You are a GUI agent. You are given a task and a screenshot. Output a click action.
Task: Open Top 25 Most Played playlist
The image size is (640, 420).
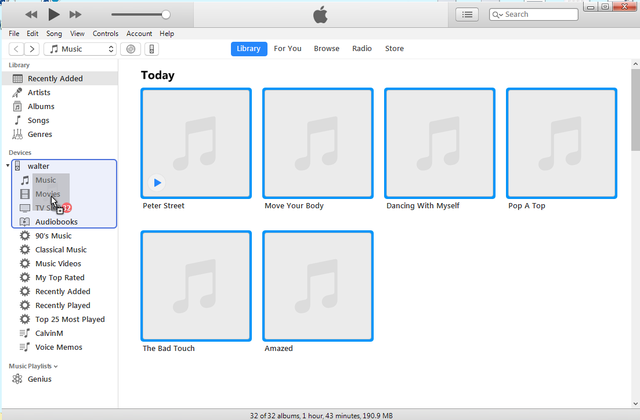70,319
